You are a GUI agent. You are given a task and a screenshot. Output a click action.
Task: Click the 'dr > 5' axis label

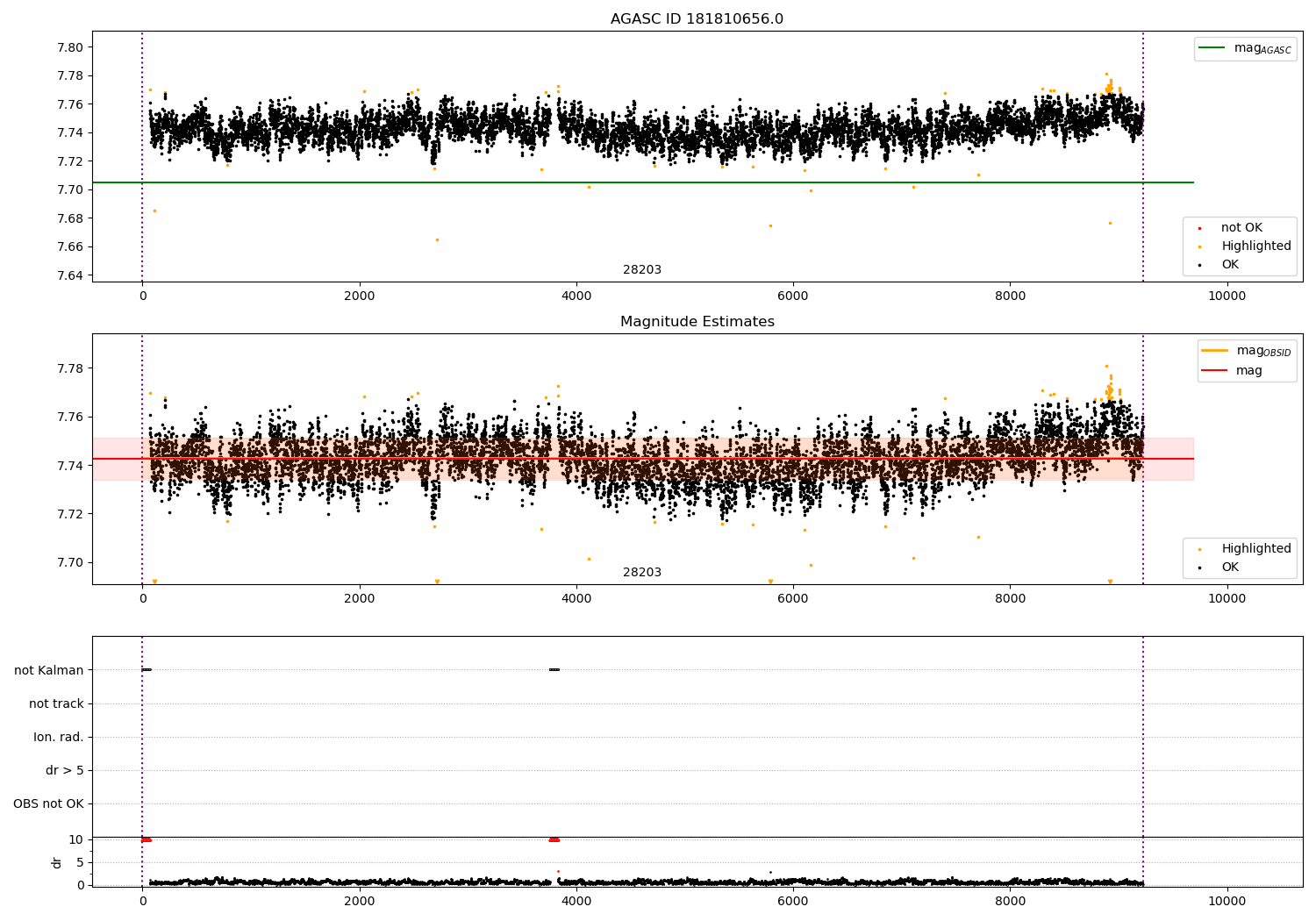coord(65,770)
